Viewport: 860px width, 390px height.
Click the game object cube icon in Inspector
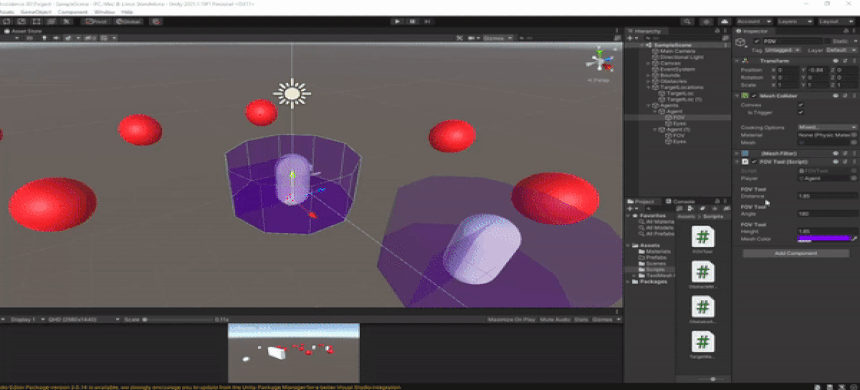pos(742,42)
